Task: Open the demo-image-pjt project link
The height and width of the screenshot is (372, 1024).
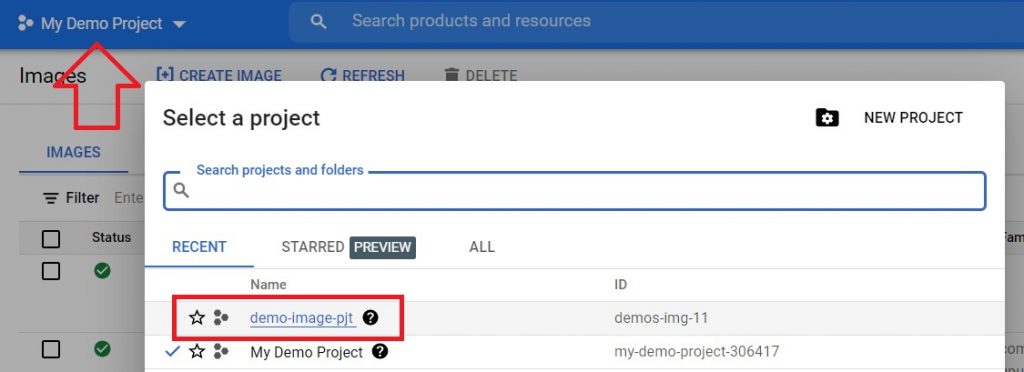Action: click(302, 318)
